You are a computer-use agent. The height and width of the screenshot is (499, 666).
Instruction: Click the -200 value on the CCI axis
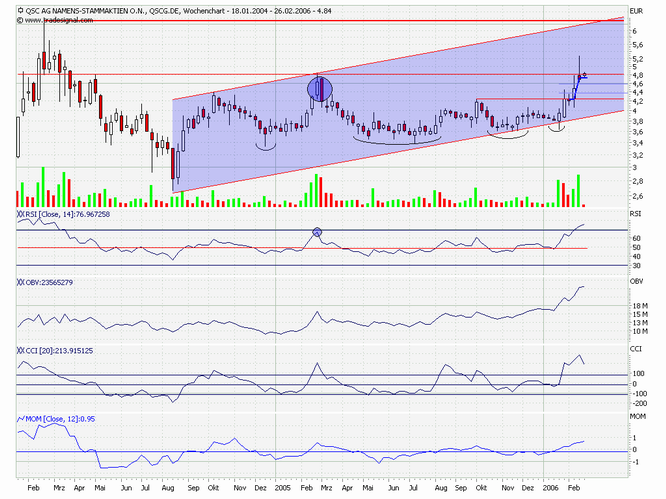[640, 403]
